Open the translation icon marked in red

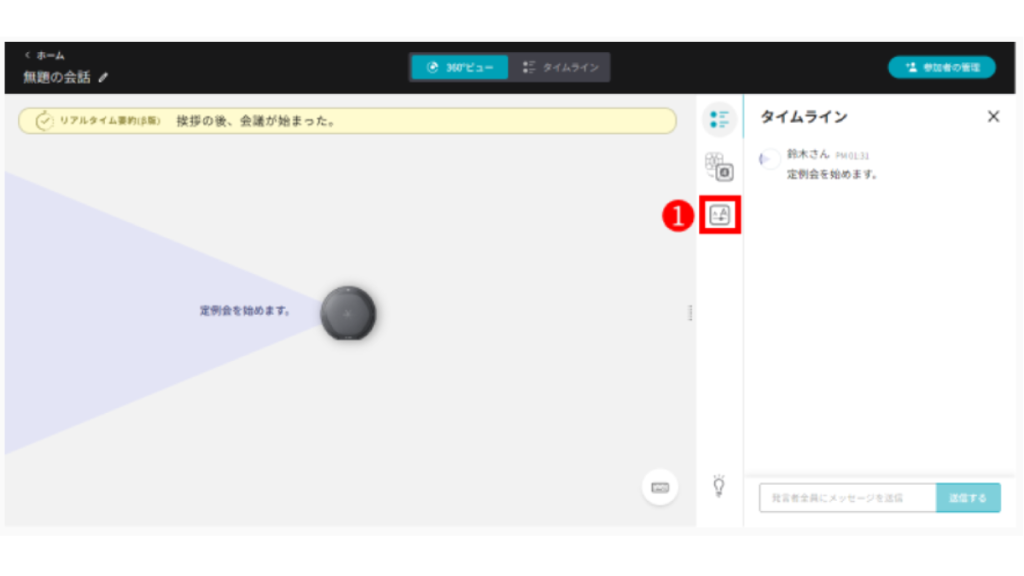[x=720, y=214]
